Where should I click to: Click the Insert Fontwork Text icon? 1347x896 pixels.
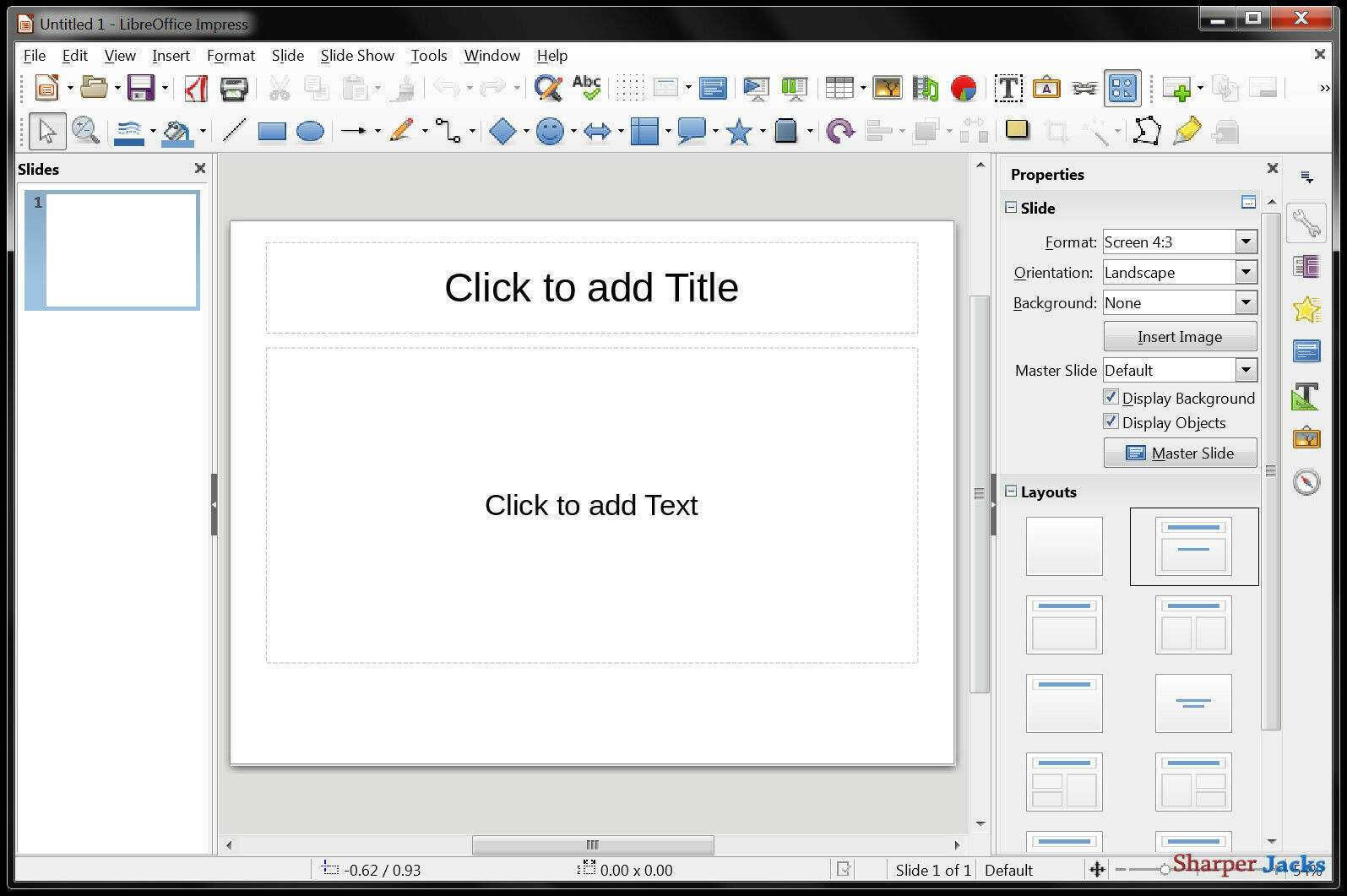1046,88
